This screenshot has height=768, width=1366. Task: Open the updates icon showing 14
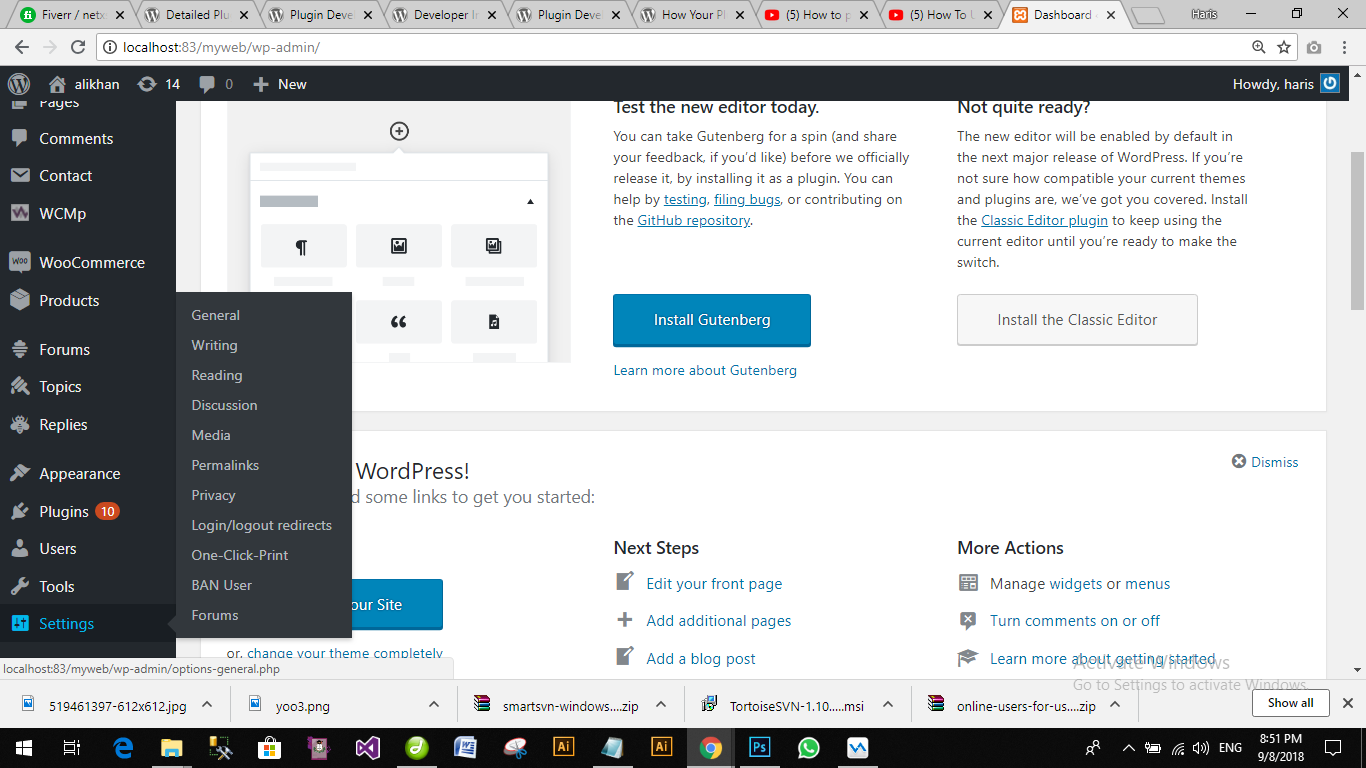pos(147,84)
